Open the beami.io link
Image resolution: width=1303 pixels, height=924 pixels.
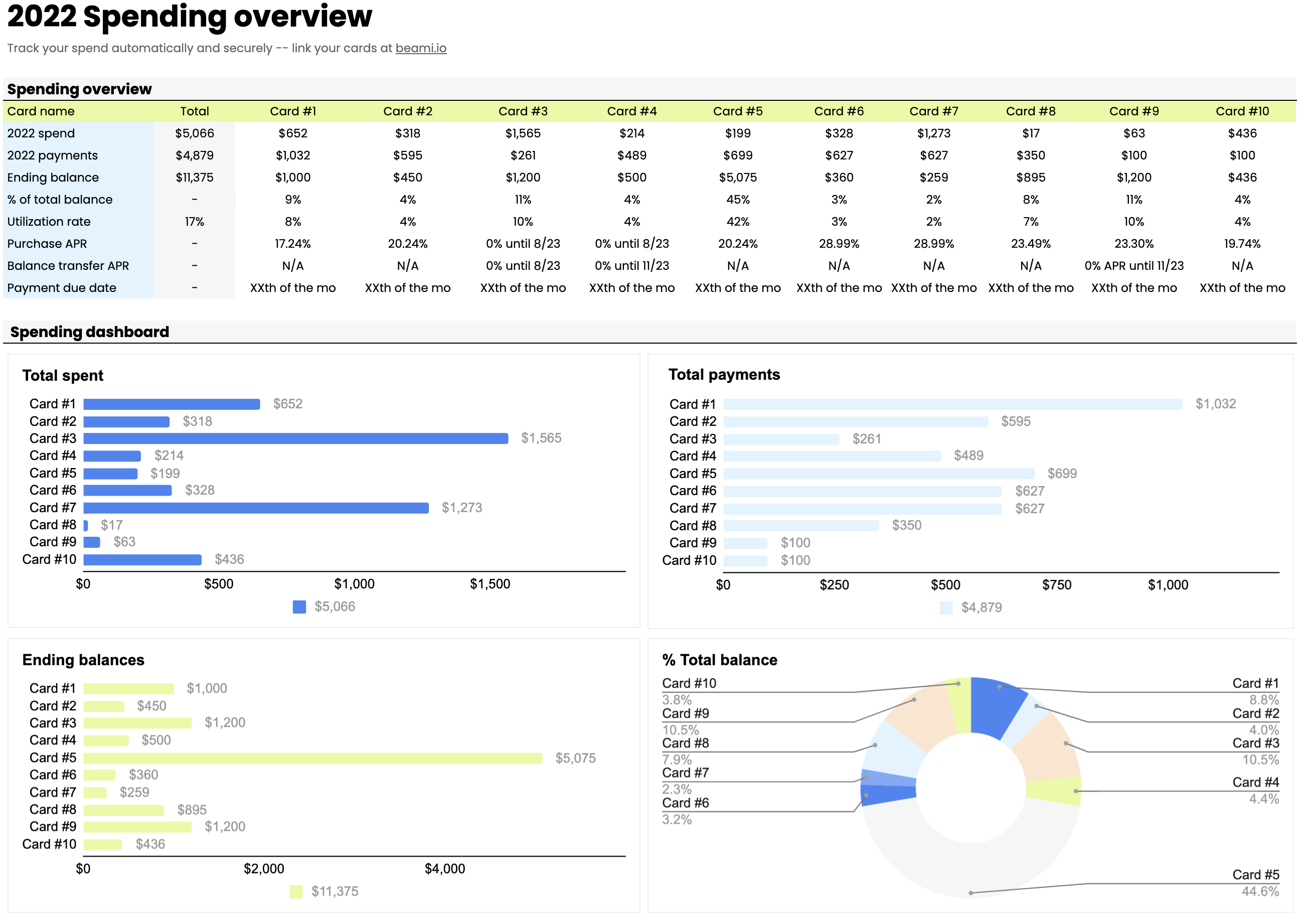click(421, 48)
